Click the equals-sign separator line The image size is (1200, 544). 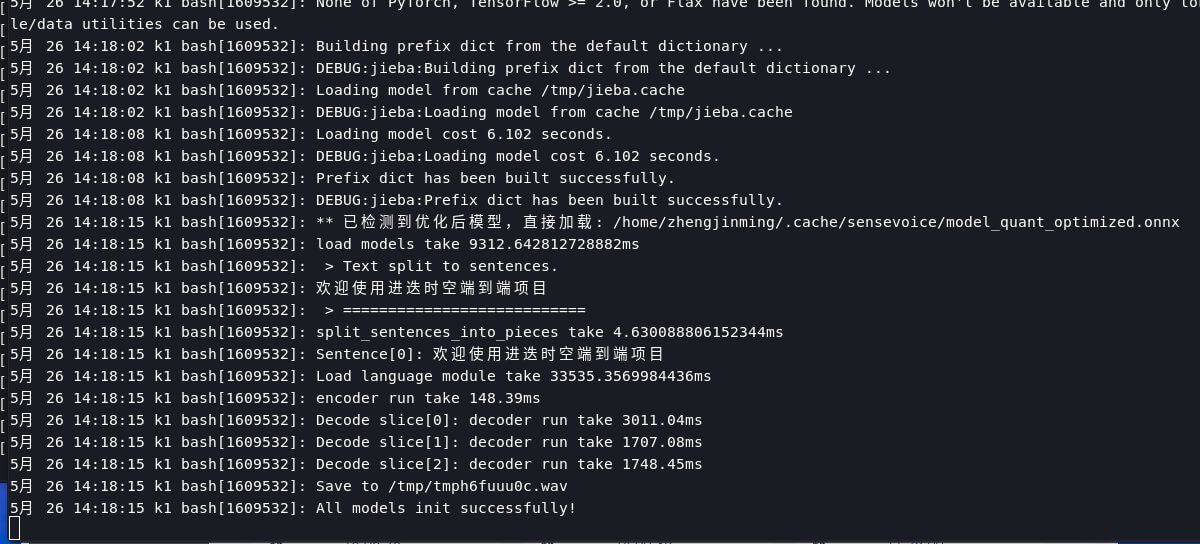(455, 310)
